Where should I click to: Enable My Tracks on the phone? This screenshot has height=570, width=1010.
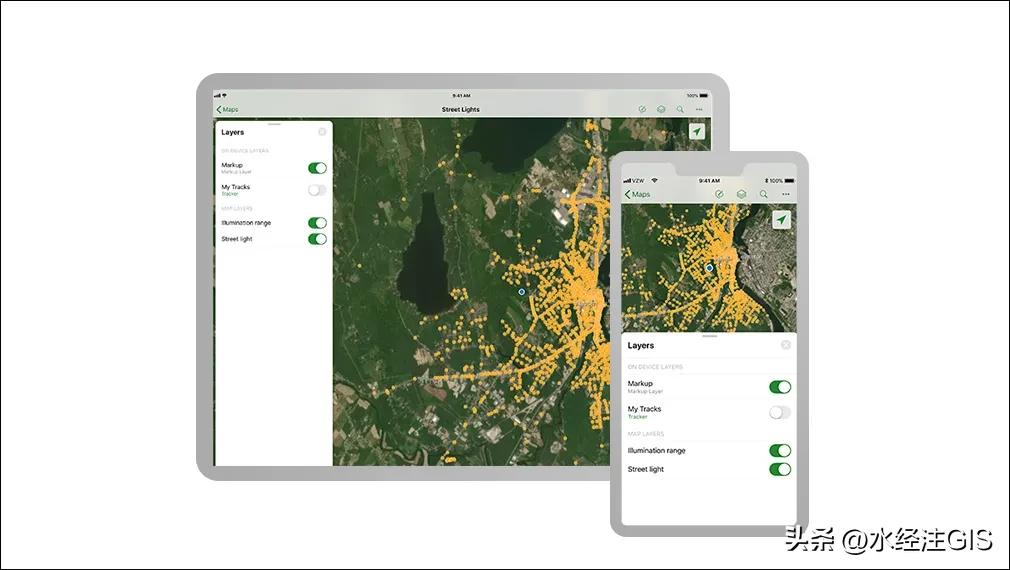(x=779, y=412)
